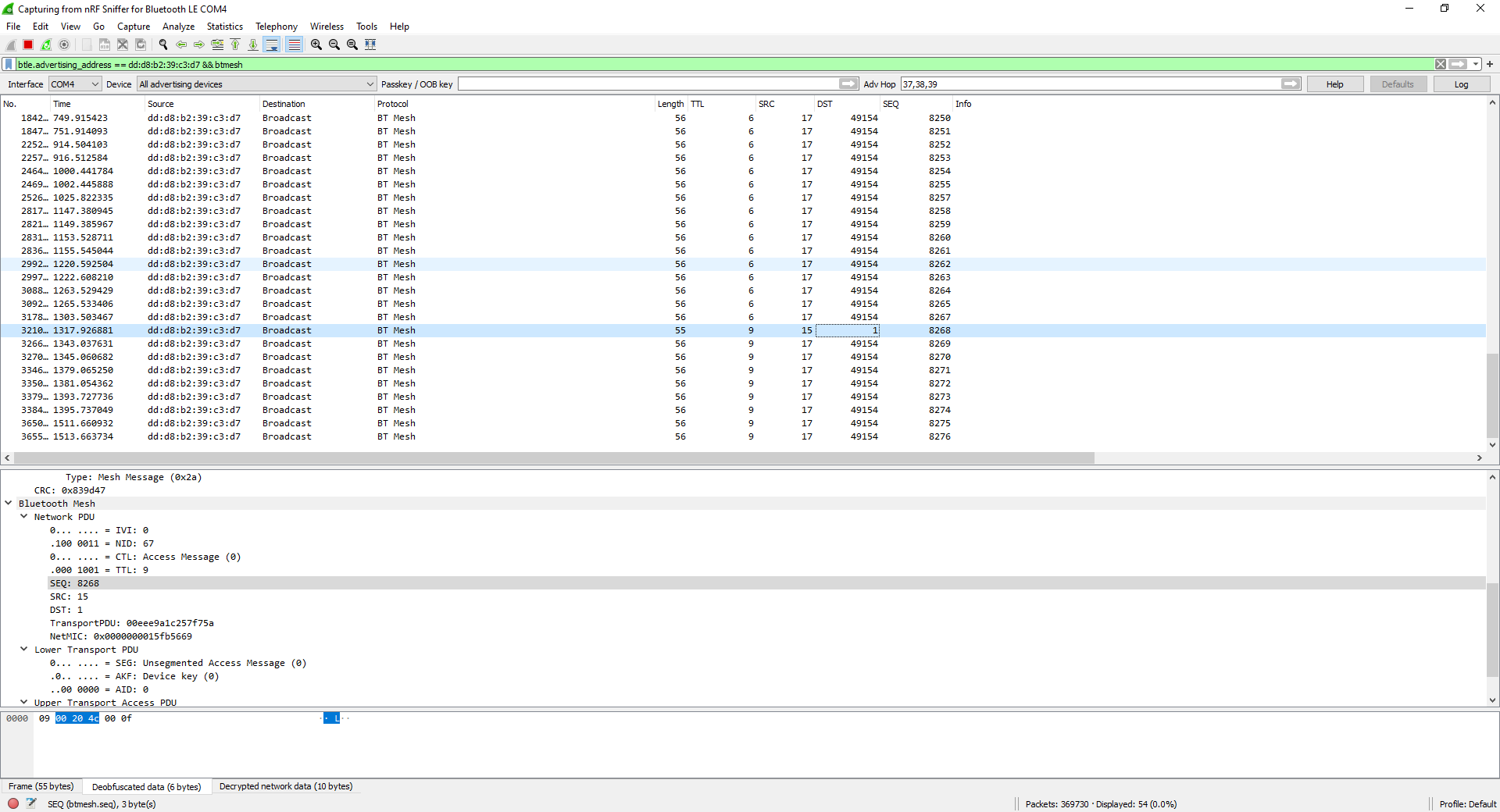This screenshot has height=812, width=1500.
Task: Open the Analyze menu
Action: (x=178, y=26)
